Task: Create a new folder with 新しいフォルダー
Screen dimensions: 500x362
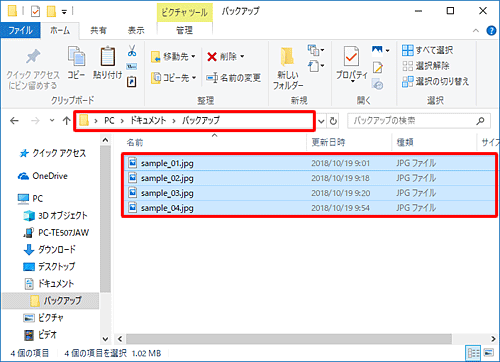Action: [x=288, y=68]
